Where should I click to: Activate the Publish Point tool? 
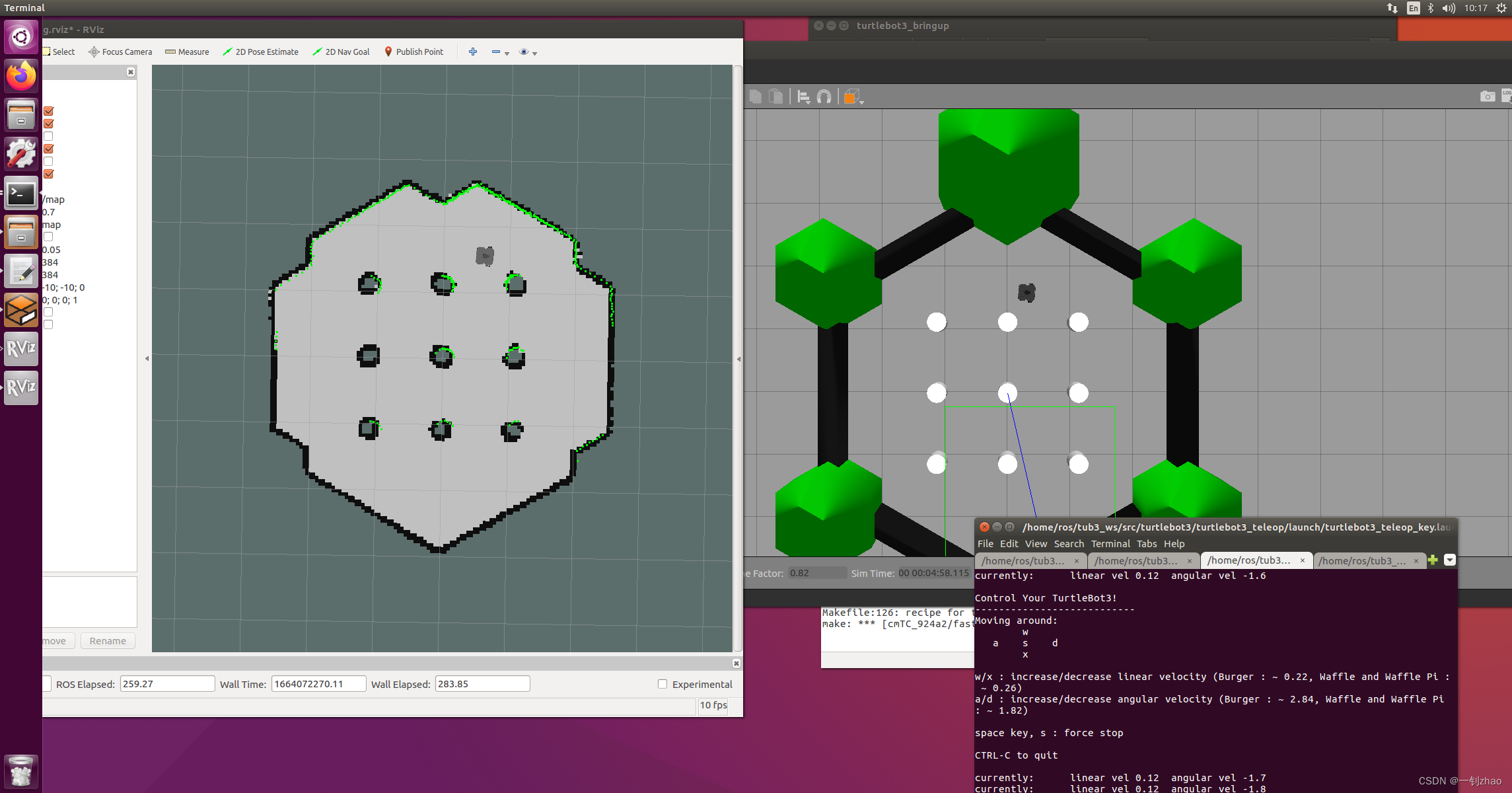[x=414, y=52]
